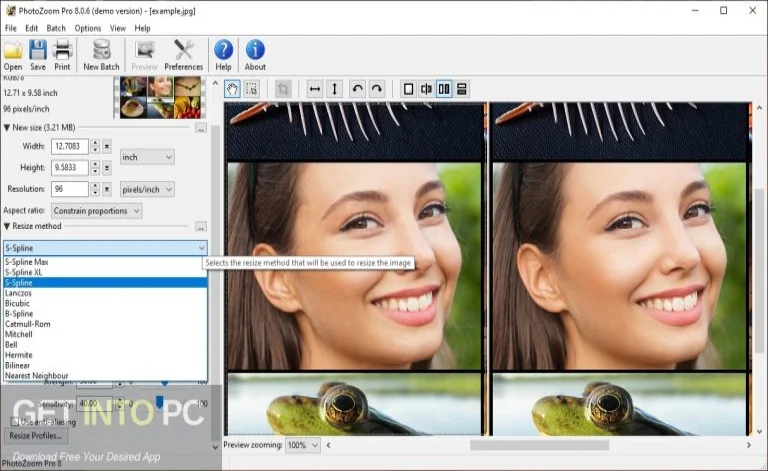Rotate image clockwise
The width and height of the screenshot is (768, 471).
click(x=377, y=89)
